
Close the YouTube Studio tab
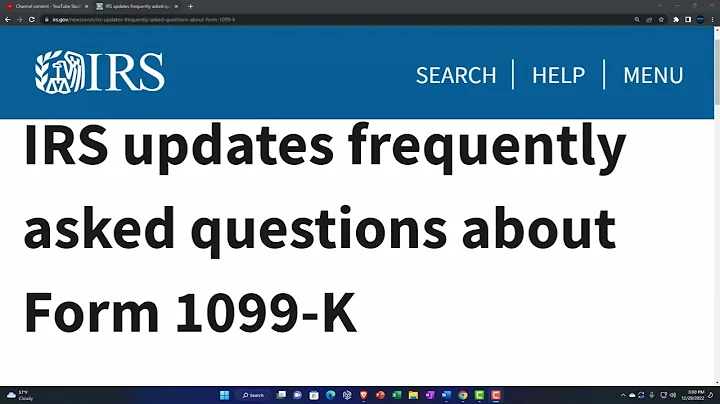(x=86, y=6)
